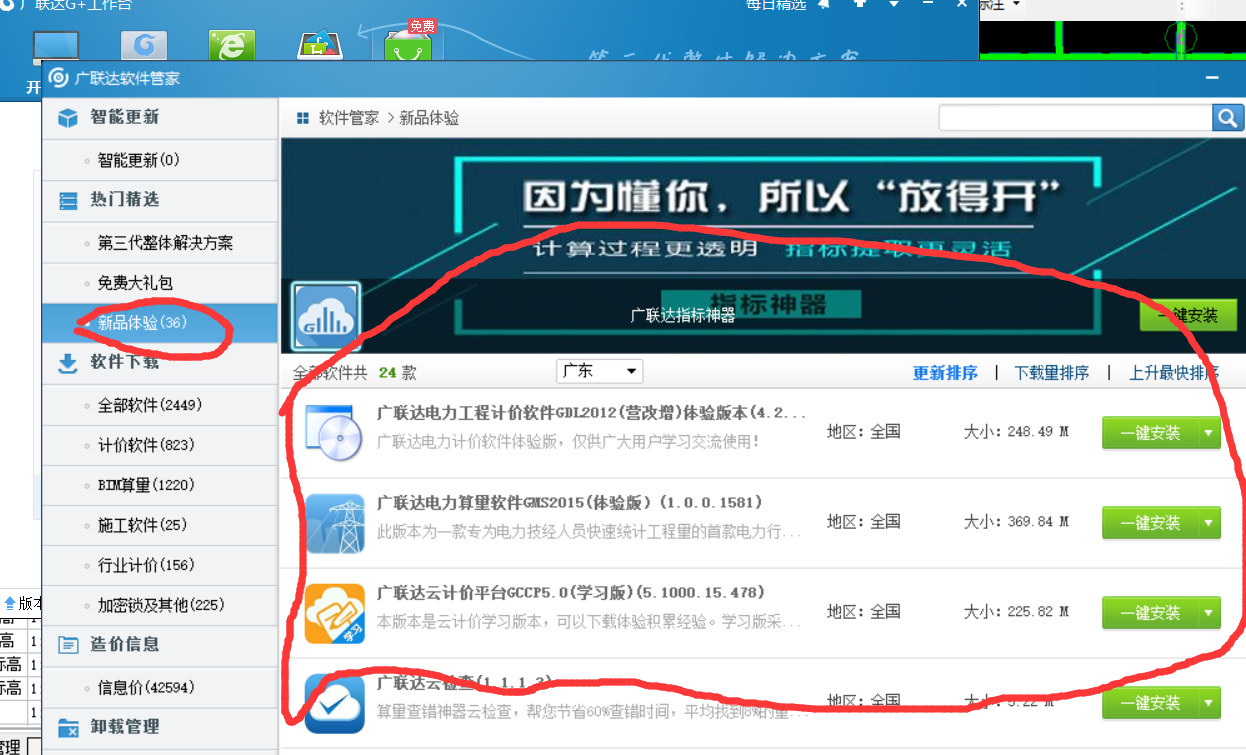
Task: Select 施工软件(25) in sidebar
Action: pos(160,525)
